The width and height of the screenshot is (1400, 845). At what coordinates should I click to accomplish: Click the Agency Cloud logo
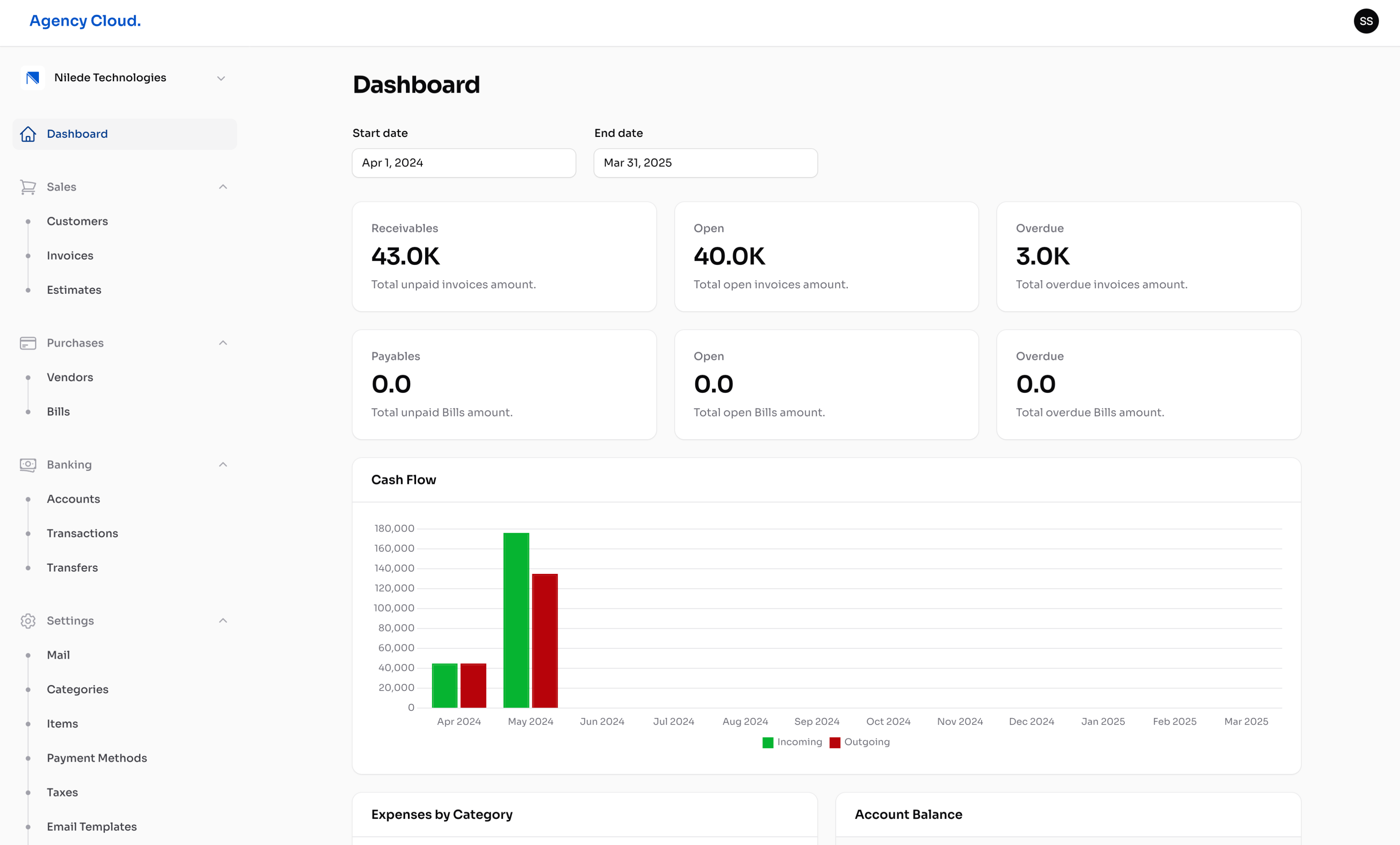click(85, 21)
